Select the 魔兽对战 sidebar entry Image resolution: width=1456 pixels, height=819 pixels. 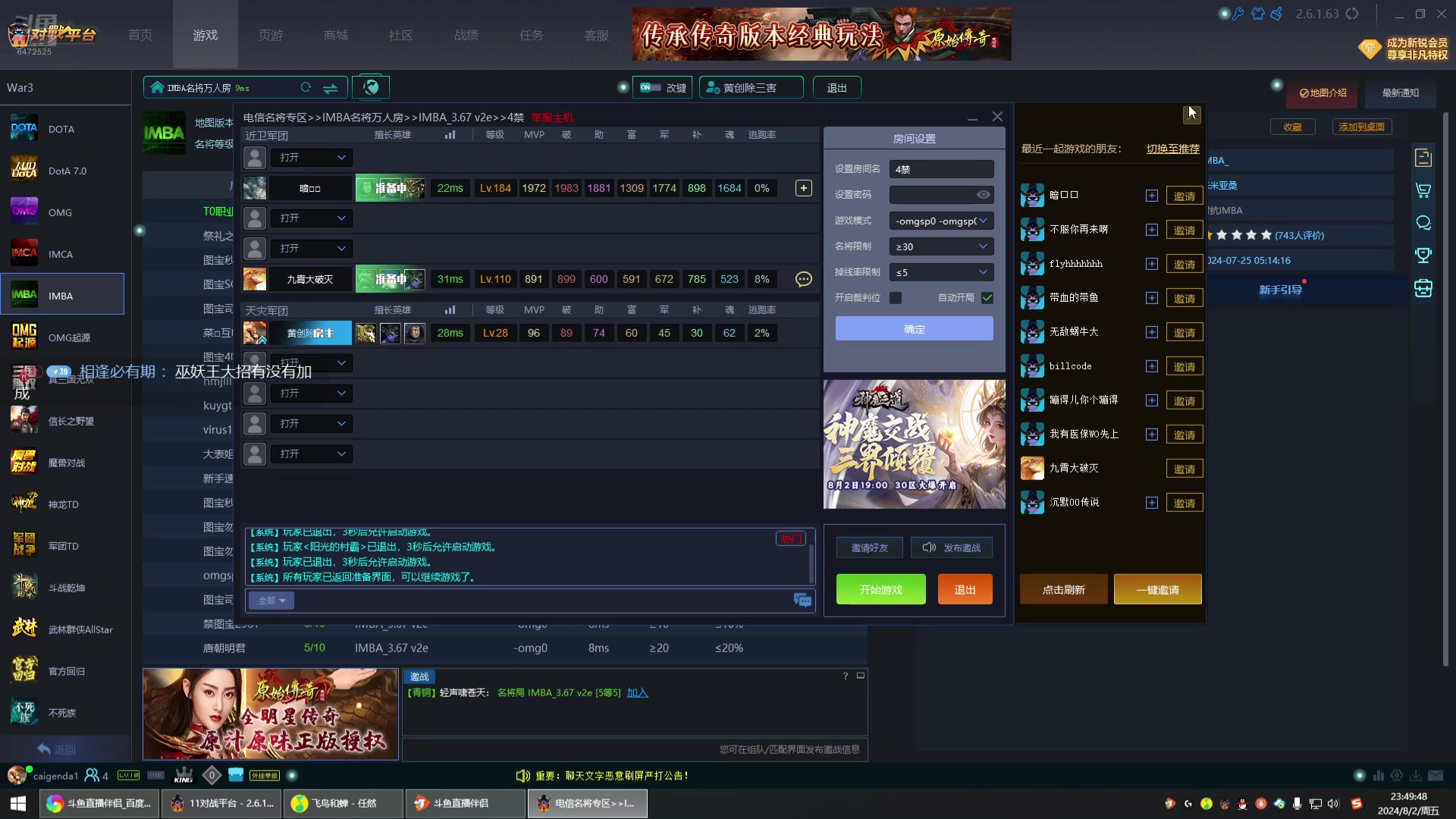click(62, 463)
